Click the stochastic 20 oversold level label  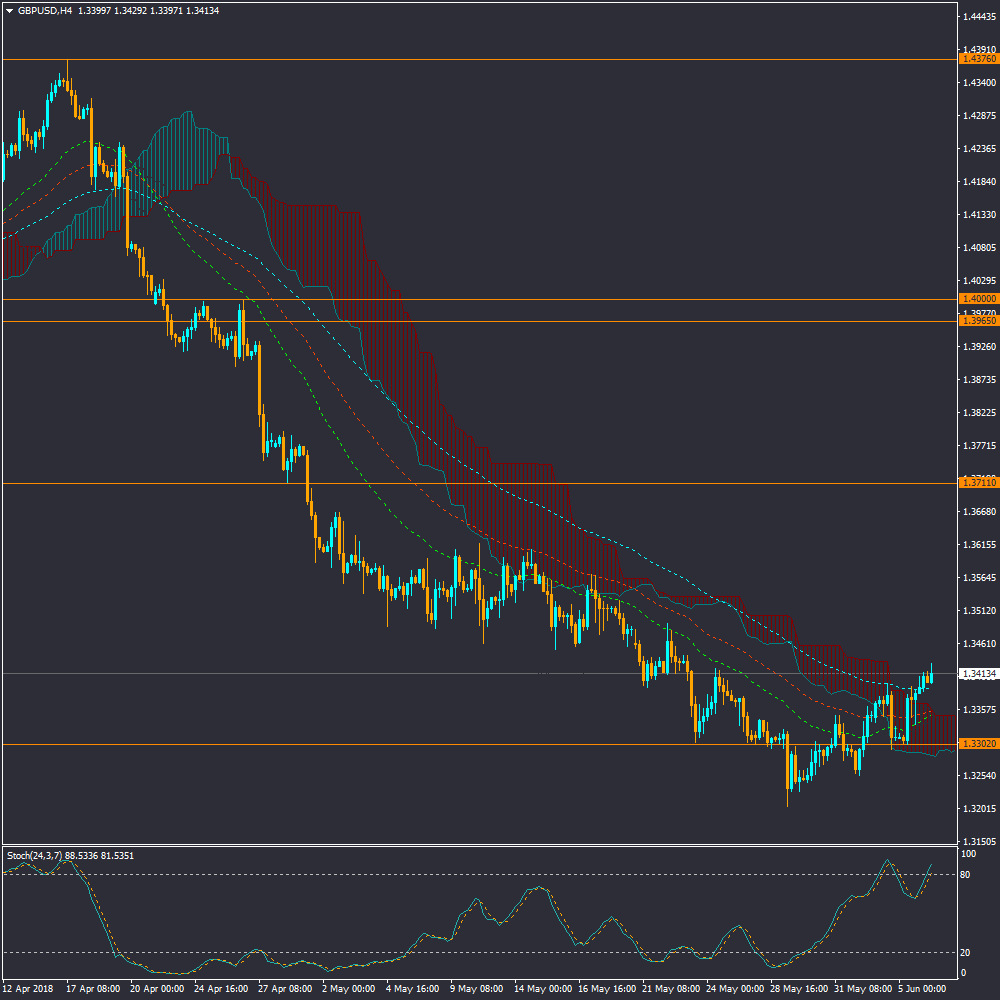pos(966,952)
